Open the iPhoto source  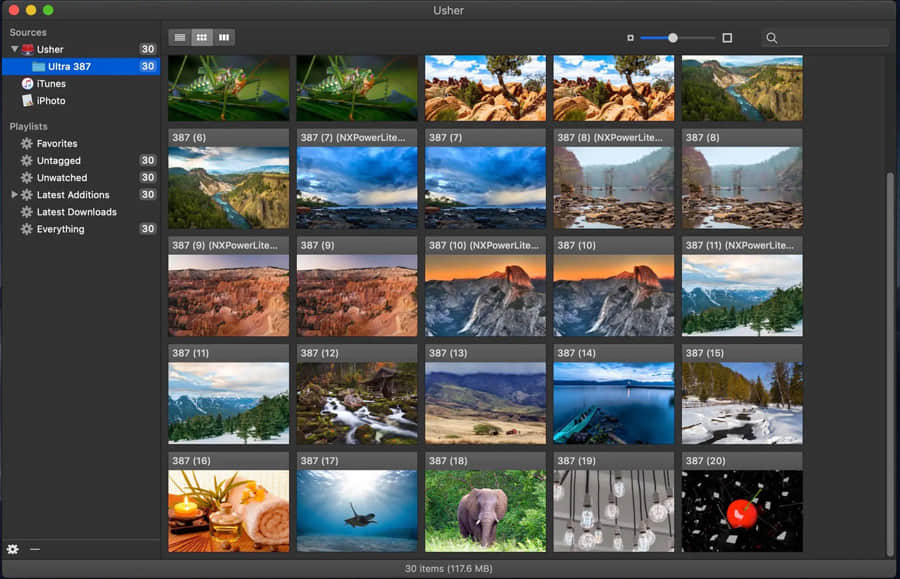click(x=51, y=101)
